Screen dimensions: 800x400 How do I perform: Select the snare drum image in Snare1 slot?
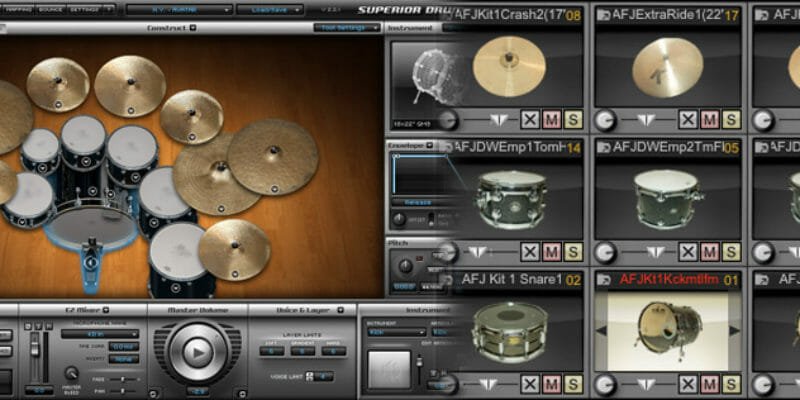tap(510, 333)
